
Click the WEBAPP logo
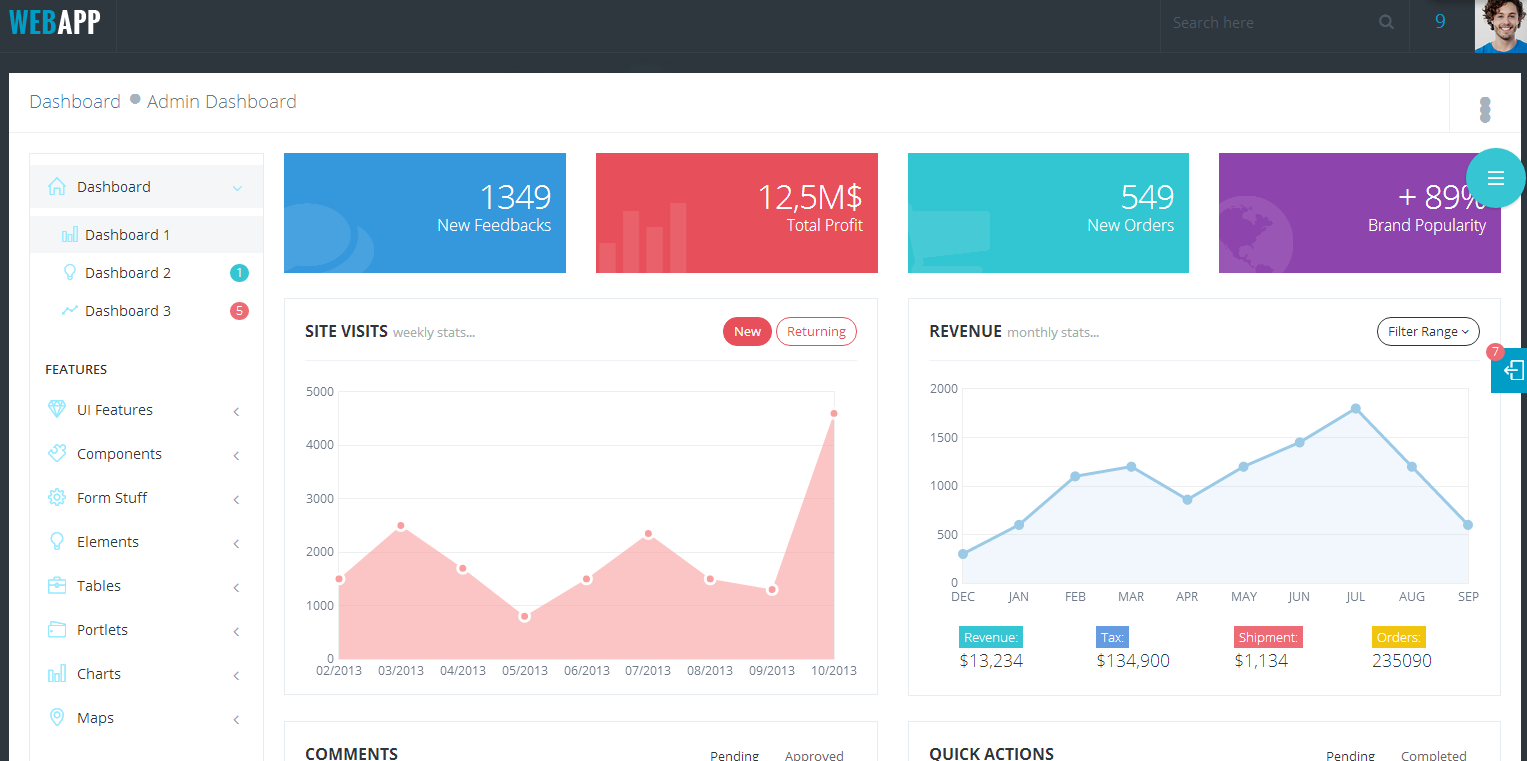pyautogui.click(x=55, y=22)
